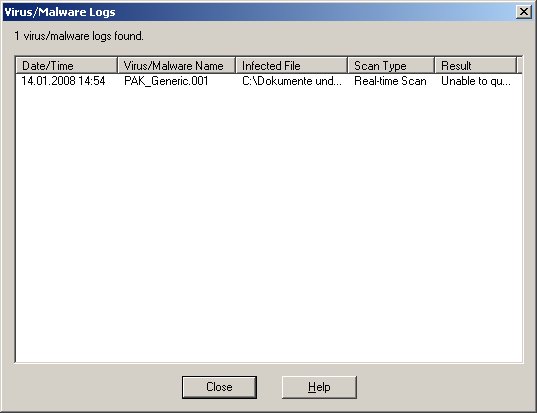
Task: Click the '1 virus/malware logs found' label
Action: point(79,36)
